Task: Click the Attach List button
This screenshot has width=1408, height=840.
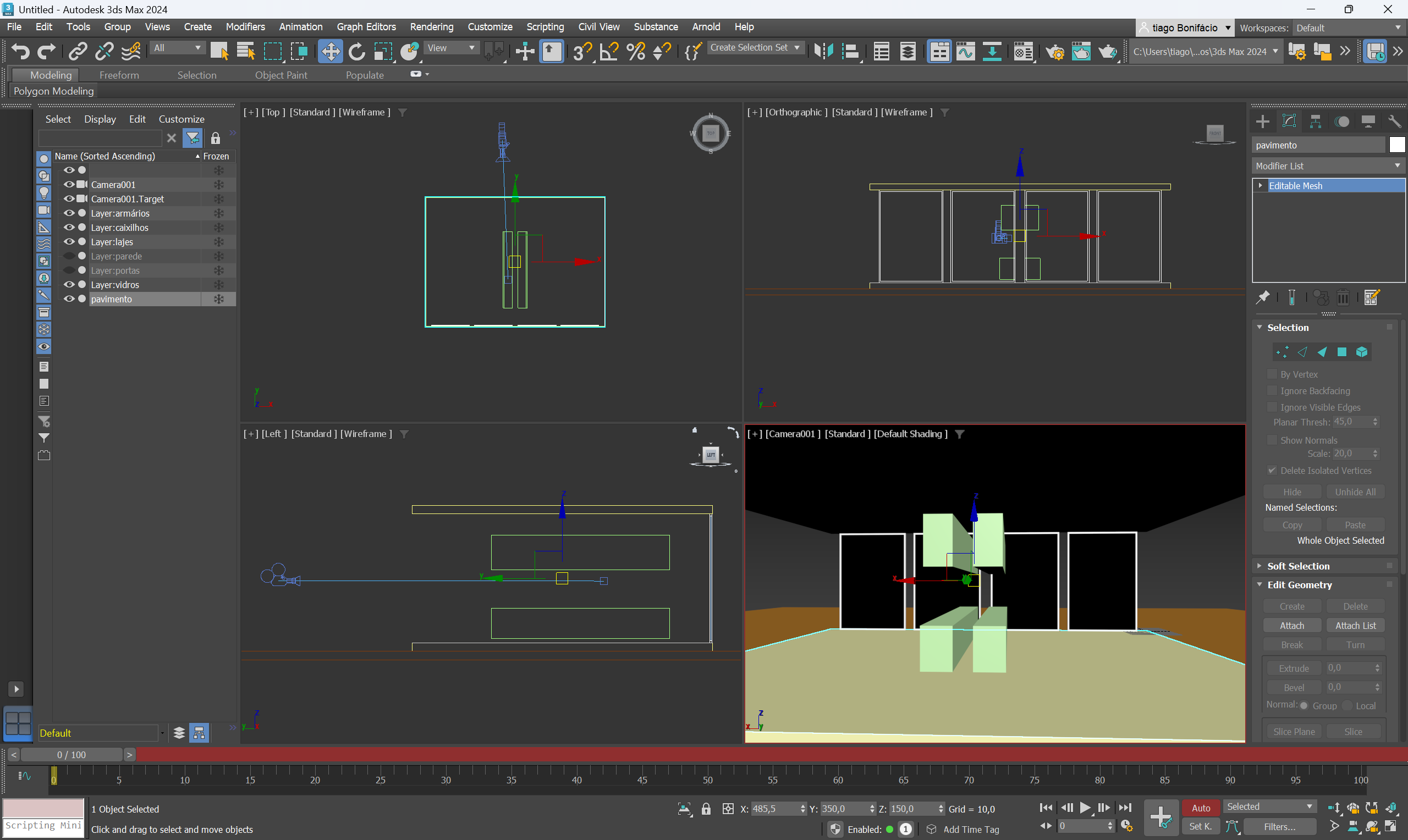Action: 1355,626
